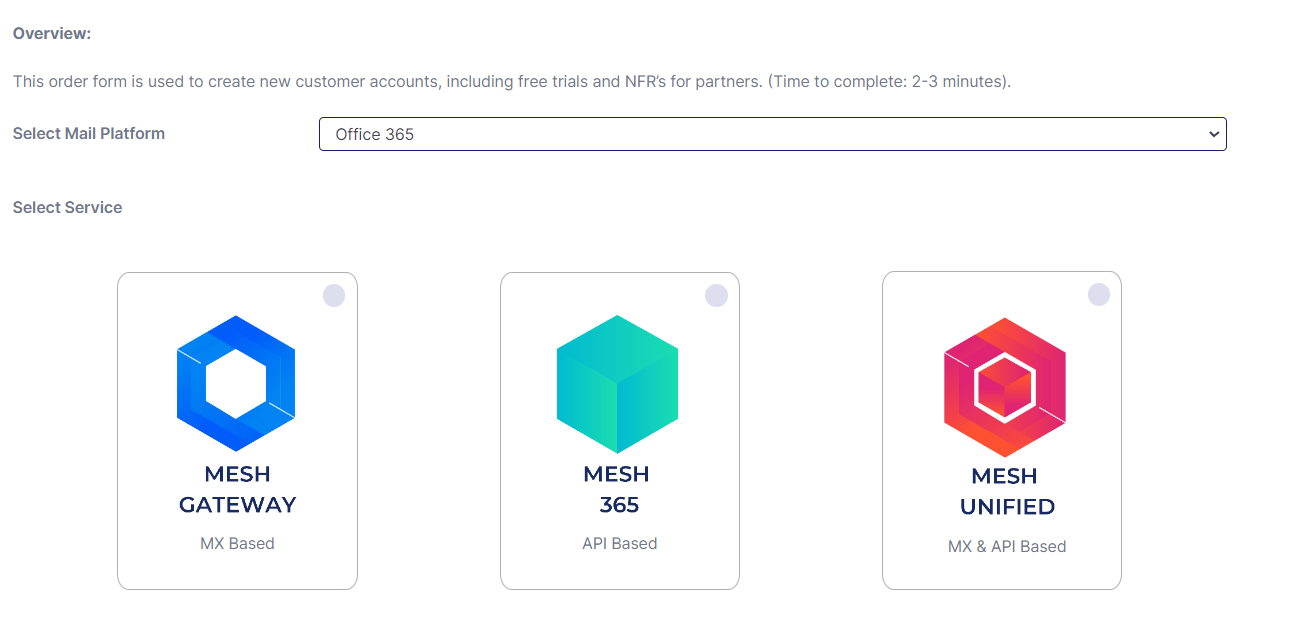Choose the Mesh Unified radio circle

coord(1098,295)
